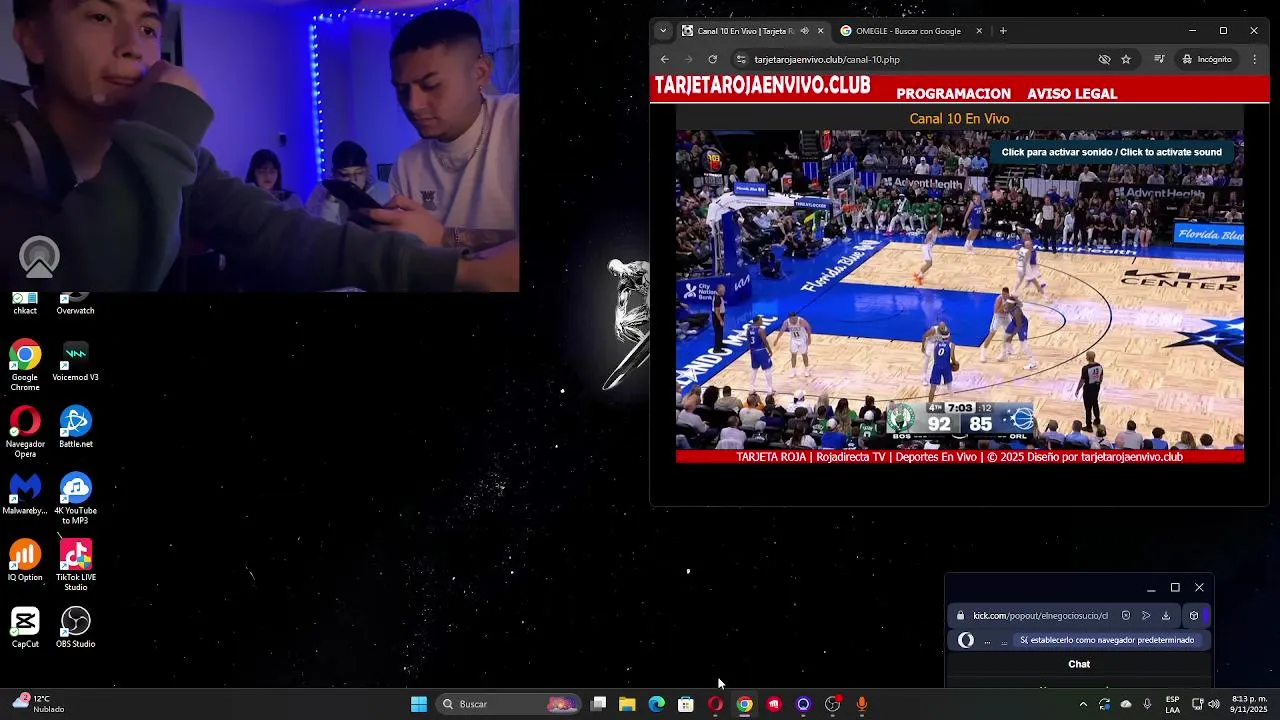Launch CapCut from the desktop
The height and width of the screenshot is (720, 1280).
coord(25,627)
